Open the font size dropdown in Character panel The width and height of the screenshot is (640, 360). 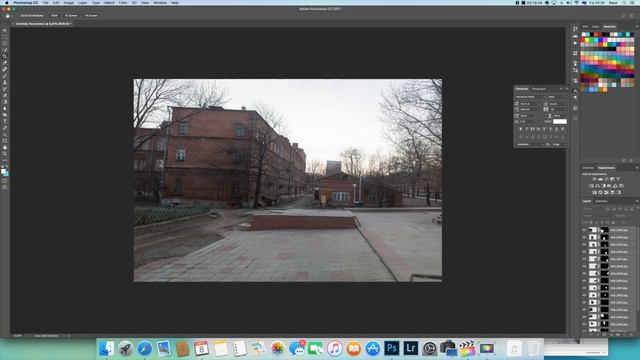click(530, 104)
